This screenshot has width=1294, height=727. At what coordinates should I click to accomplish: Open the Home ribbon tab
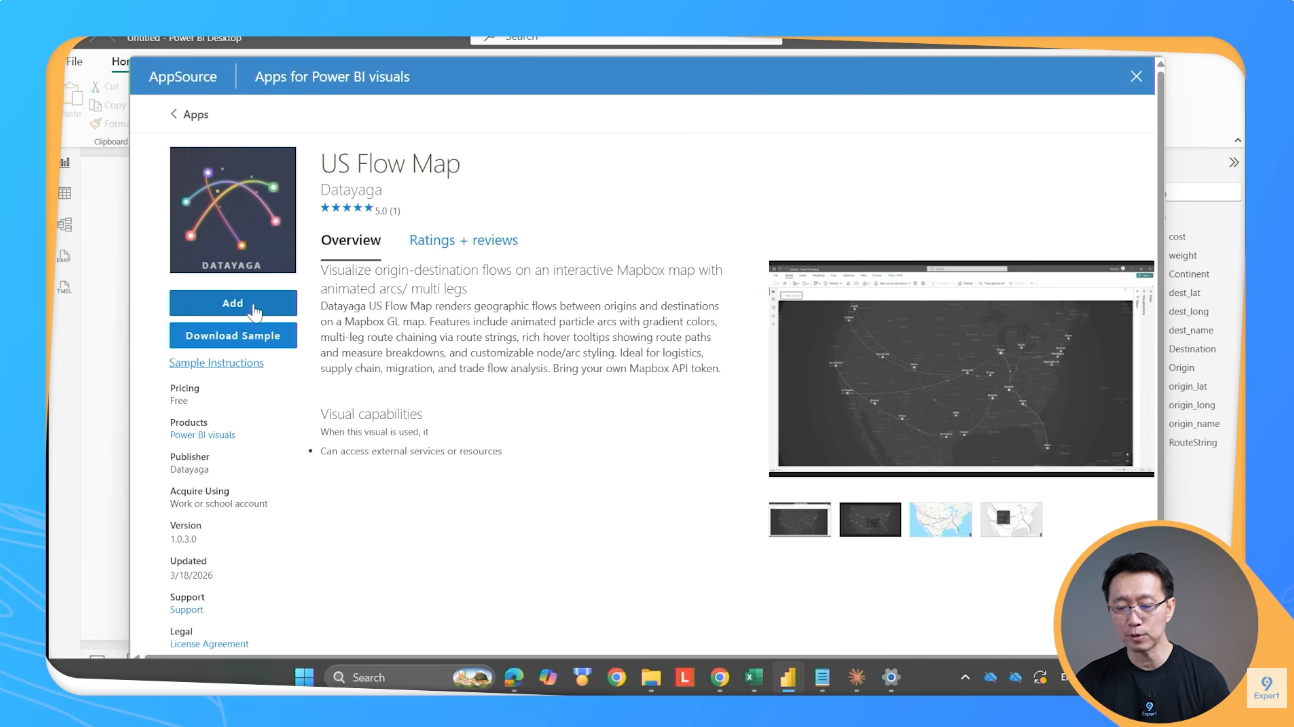coord(120,61)
